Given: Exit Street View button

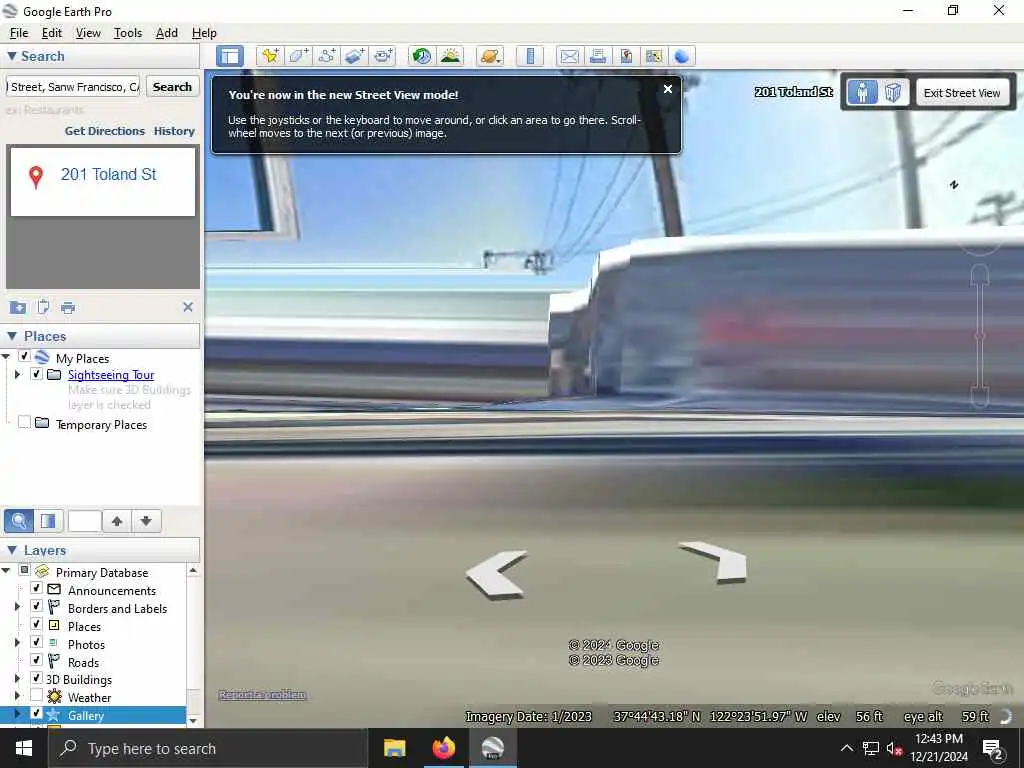Looking at the screenshot, I should 961,93.
